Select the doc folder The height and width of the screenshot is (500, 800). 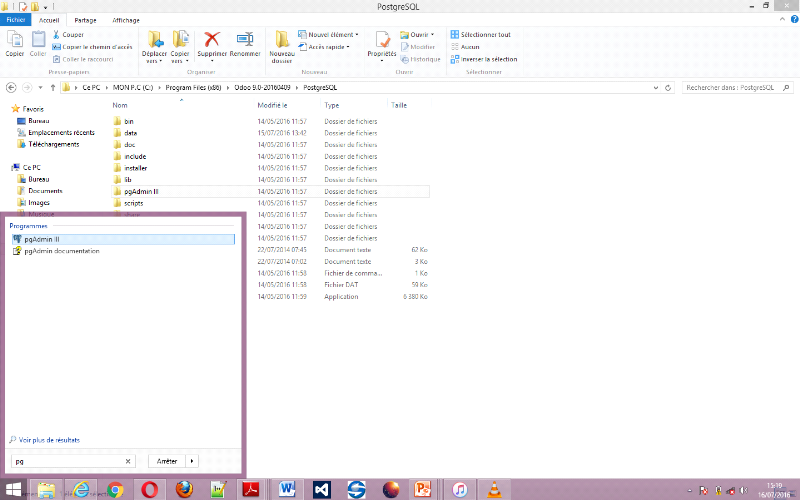[130, 145]
